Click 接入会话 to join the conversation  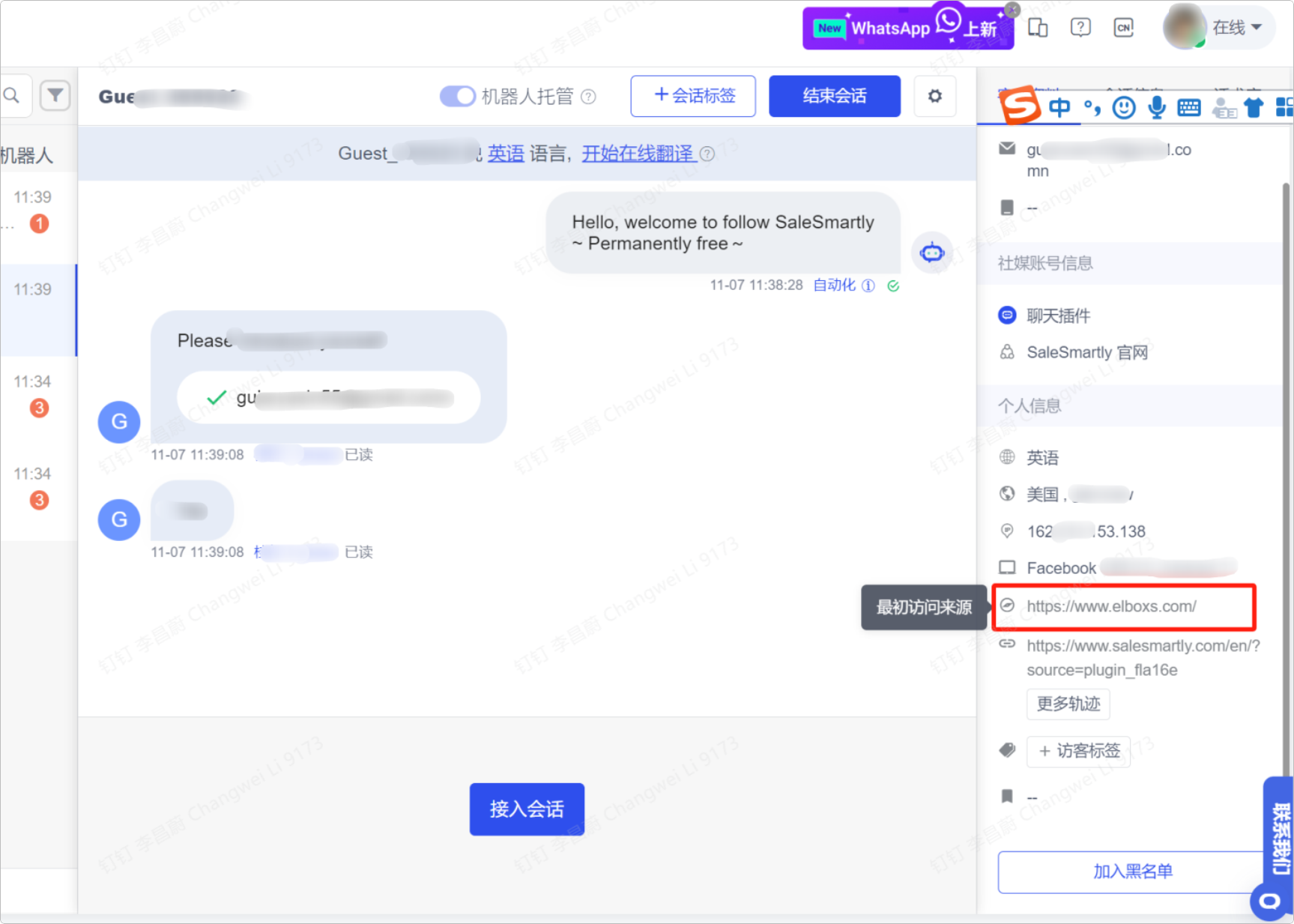526,809
